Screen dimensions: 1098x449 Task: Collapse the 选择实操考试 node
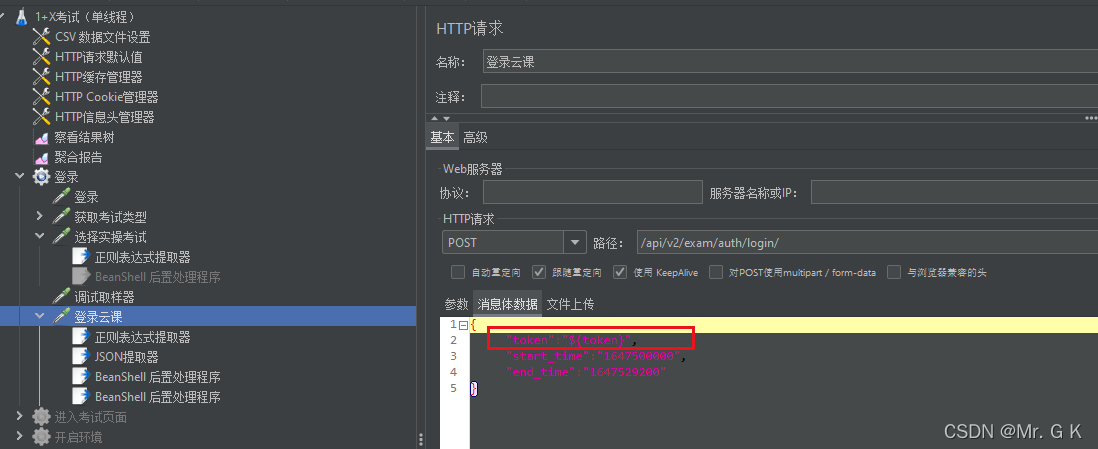pos(40,237)
